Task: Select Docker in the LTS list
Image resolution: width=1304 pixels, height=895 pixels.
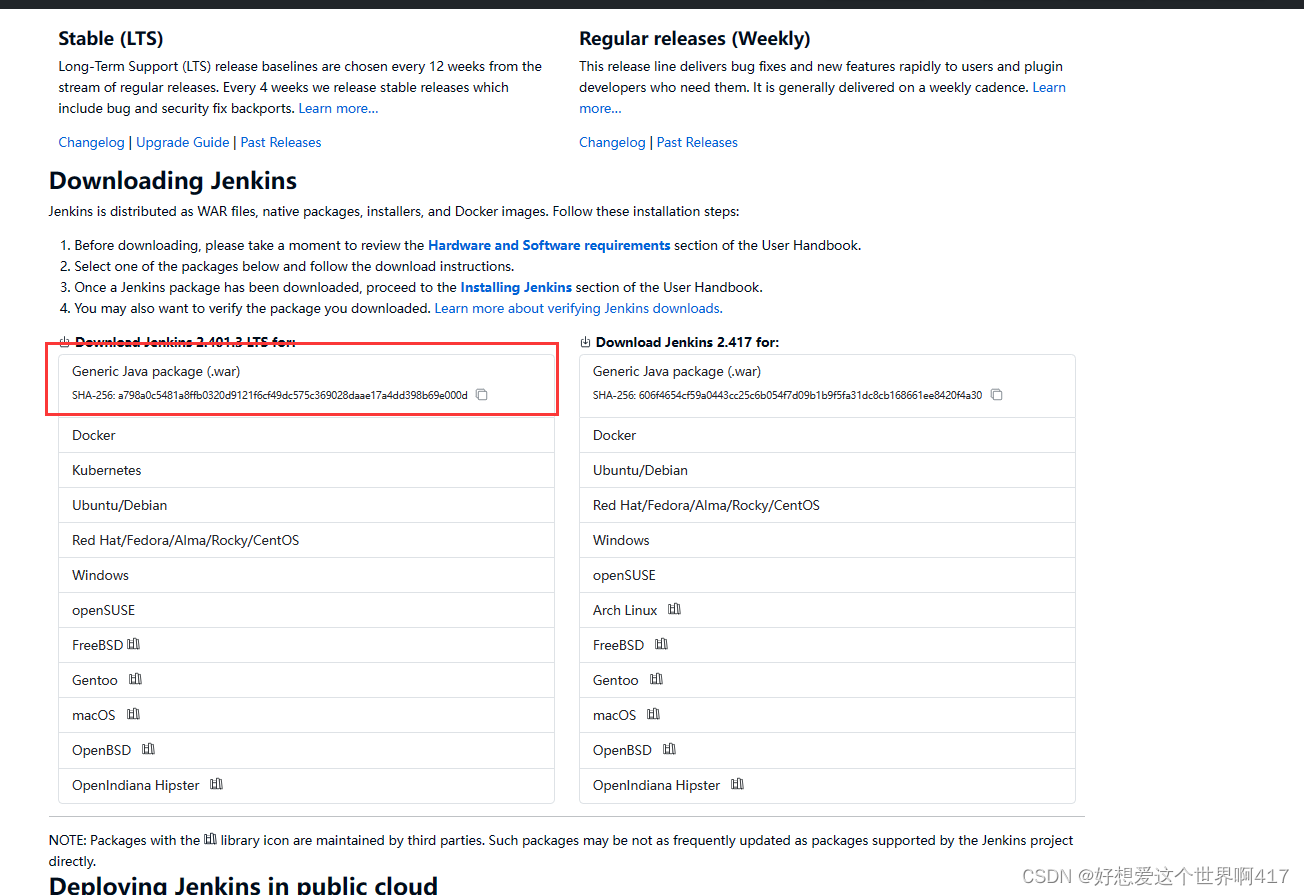Action: [x=306, y=435]
